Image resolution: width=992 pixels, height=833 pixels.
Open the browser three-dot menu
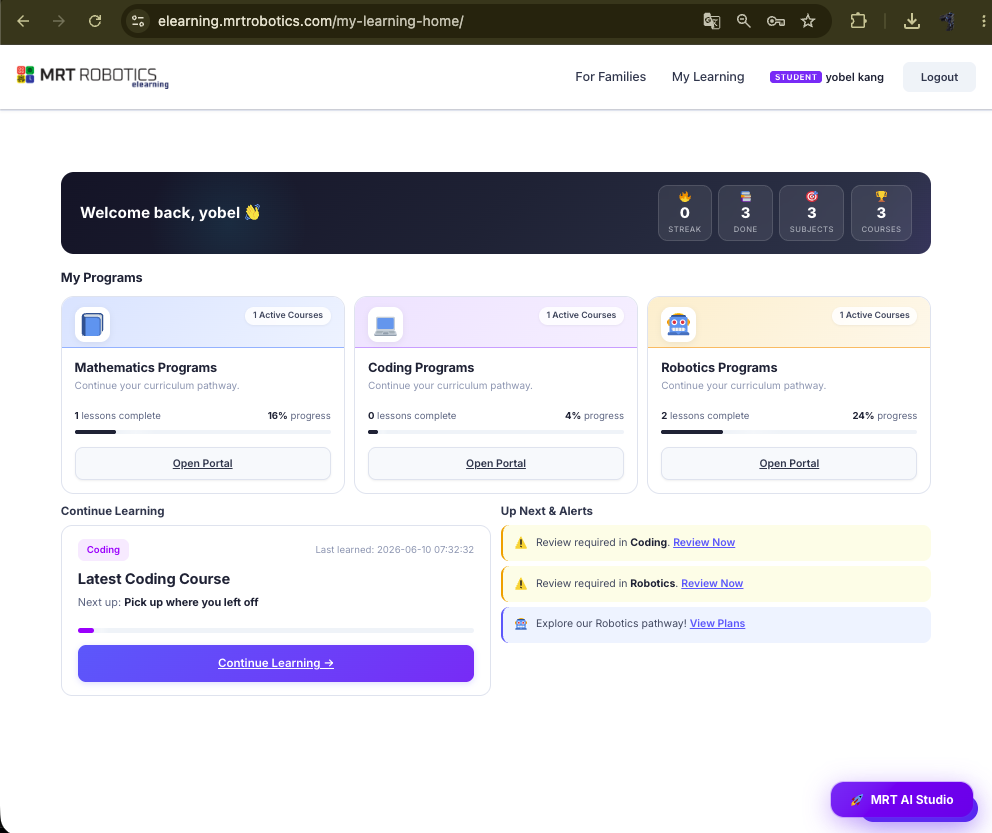(983, 21)
